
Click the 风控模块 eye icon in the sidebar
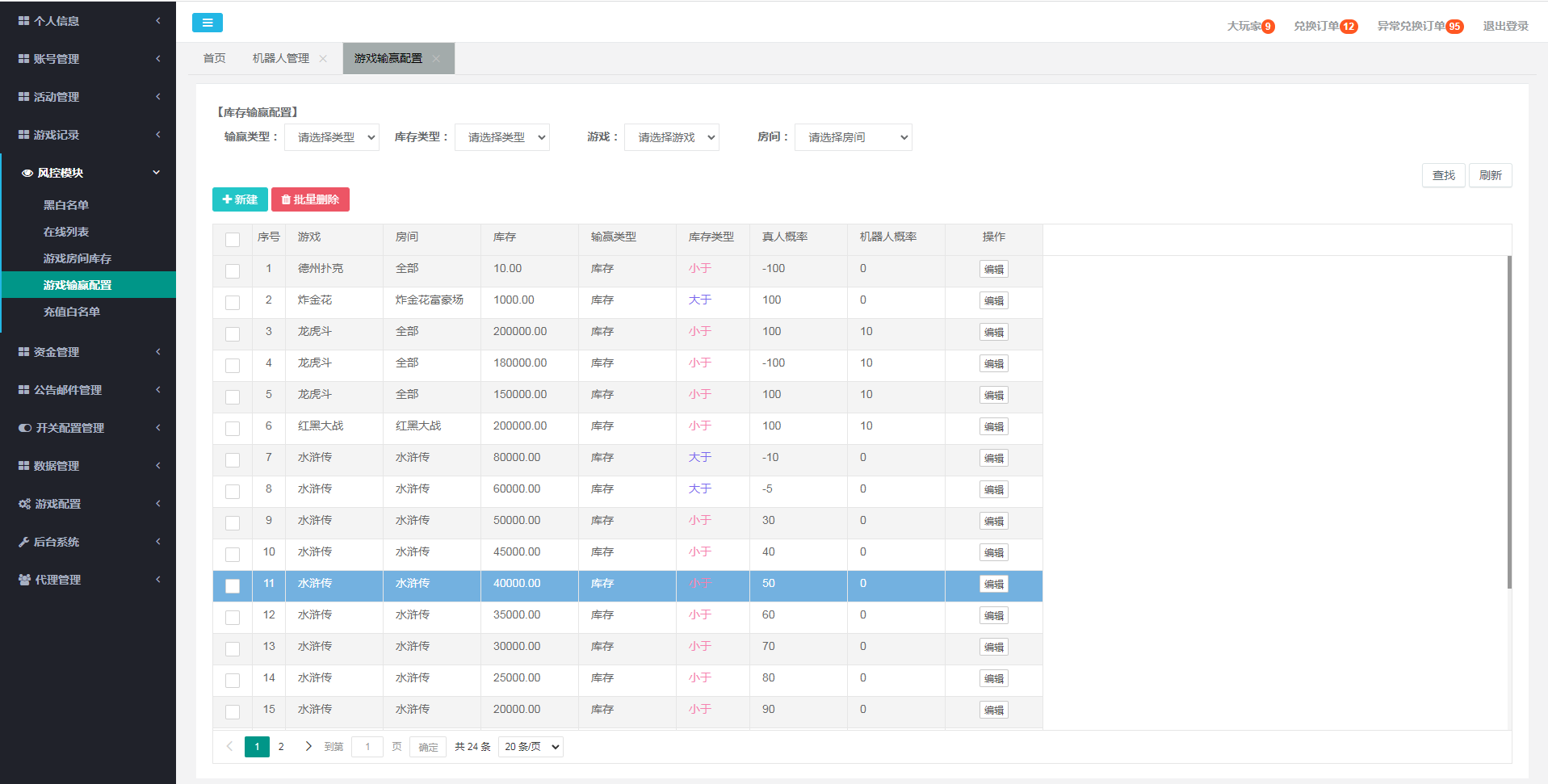coord(27,173)
